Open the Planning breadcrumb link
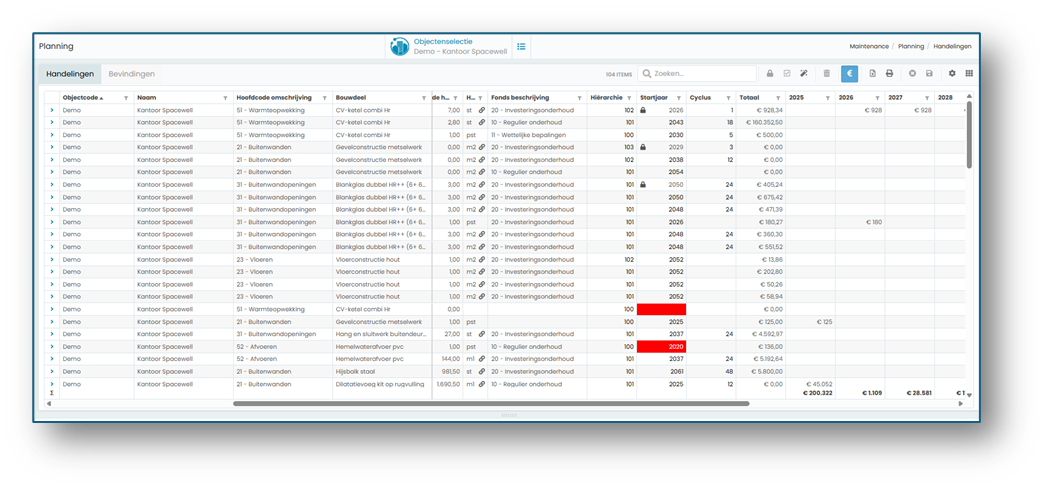1045x487 pixels. coord(911,47)
